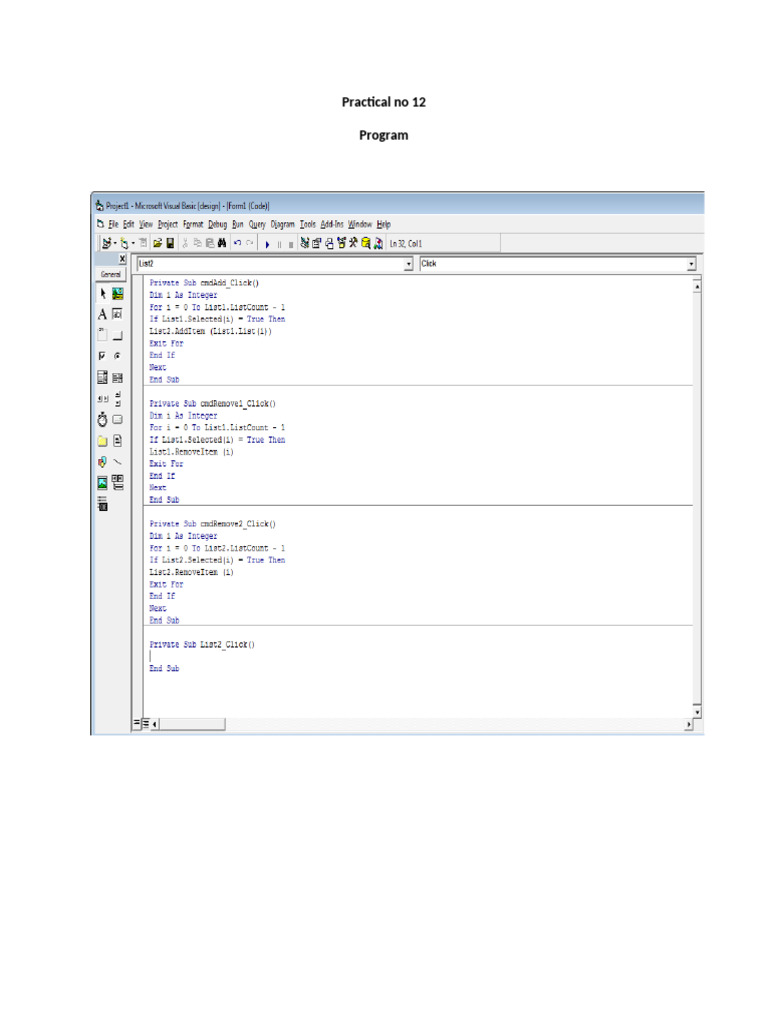Screen dimensions: 768x1024
Task: Select the Label control tool
Action: (x=103, y=314)
